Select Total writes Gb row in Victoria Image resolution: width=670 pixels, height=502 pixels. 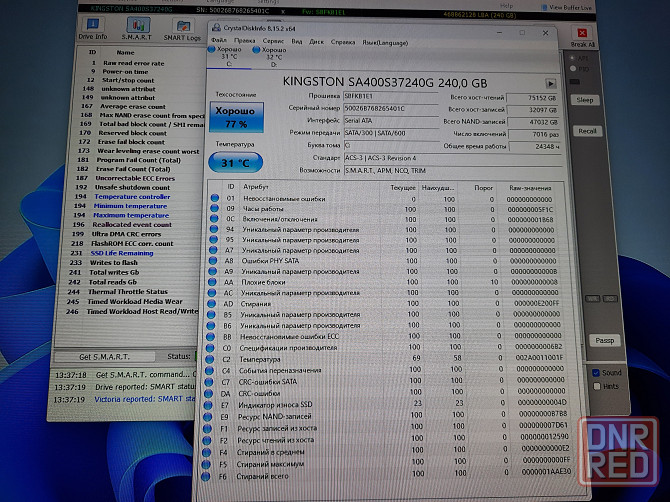pyautogui.click(x=114, y=272)
